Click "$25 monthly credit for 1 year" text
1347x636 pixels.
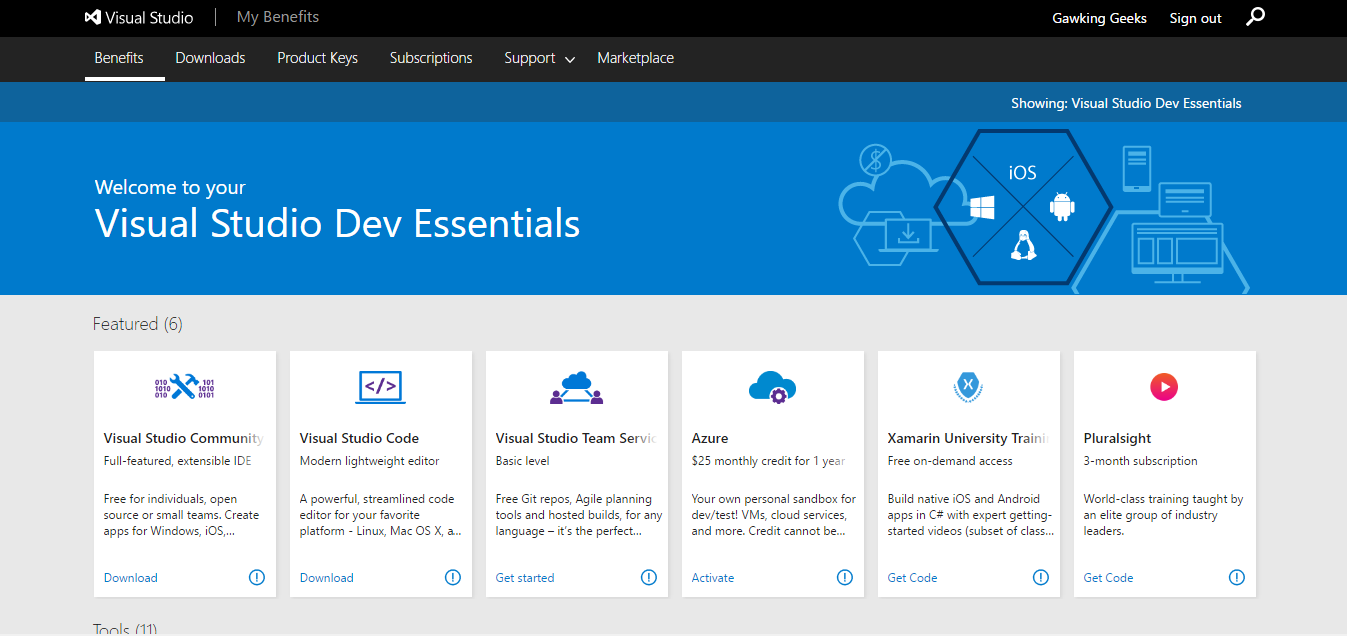(769, 461)
